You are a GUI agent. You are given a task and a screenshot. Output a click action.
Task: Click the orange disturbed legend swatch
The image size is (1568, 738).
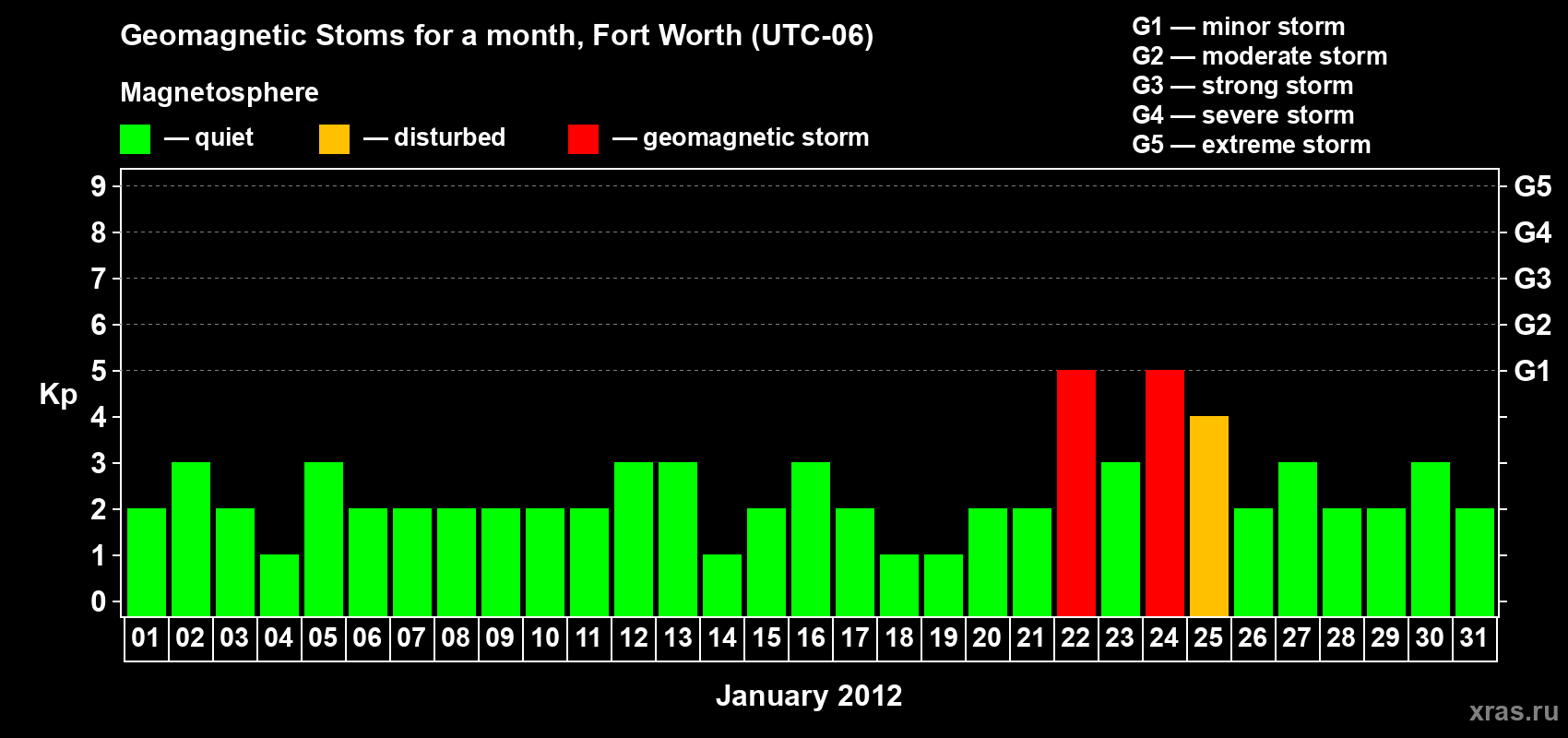click(334, 139)
